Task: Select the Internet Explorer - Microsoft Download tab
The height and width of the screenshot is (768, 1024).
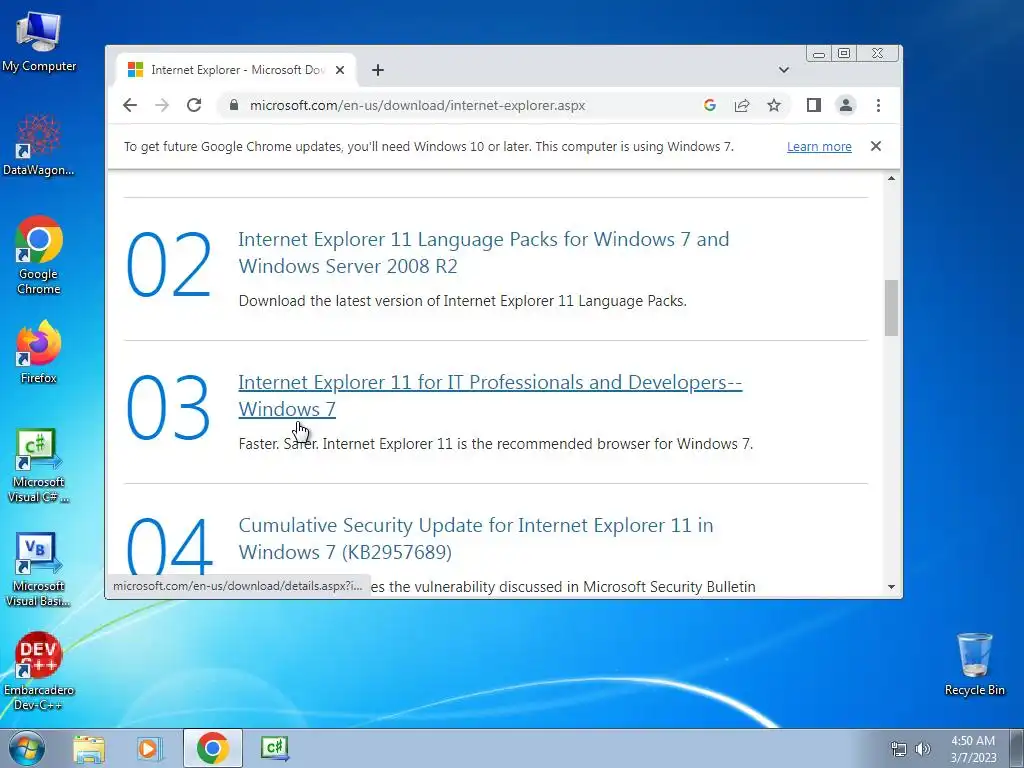Action: [x=235, y=70]
